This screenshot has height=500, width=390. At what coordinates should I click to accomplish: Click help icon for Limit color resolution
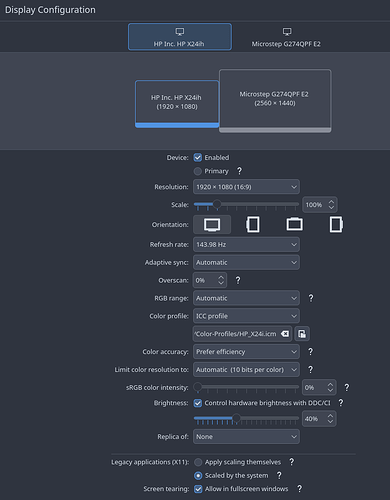(x=310, y=369)
